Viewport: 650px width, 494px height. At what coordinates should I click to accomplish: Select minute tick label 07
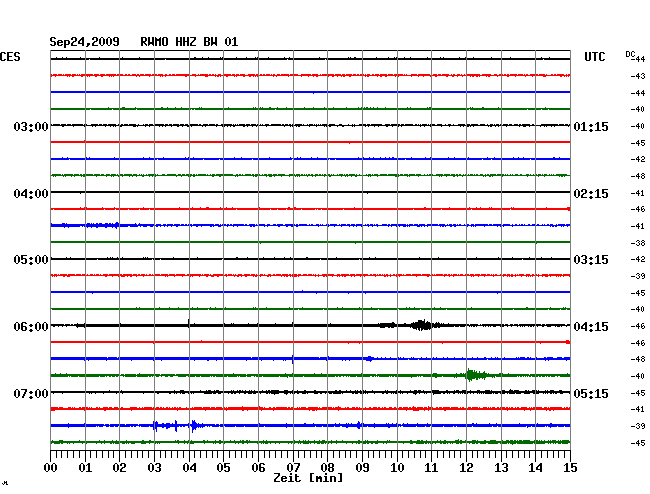coord(293,468)
